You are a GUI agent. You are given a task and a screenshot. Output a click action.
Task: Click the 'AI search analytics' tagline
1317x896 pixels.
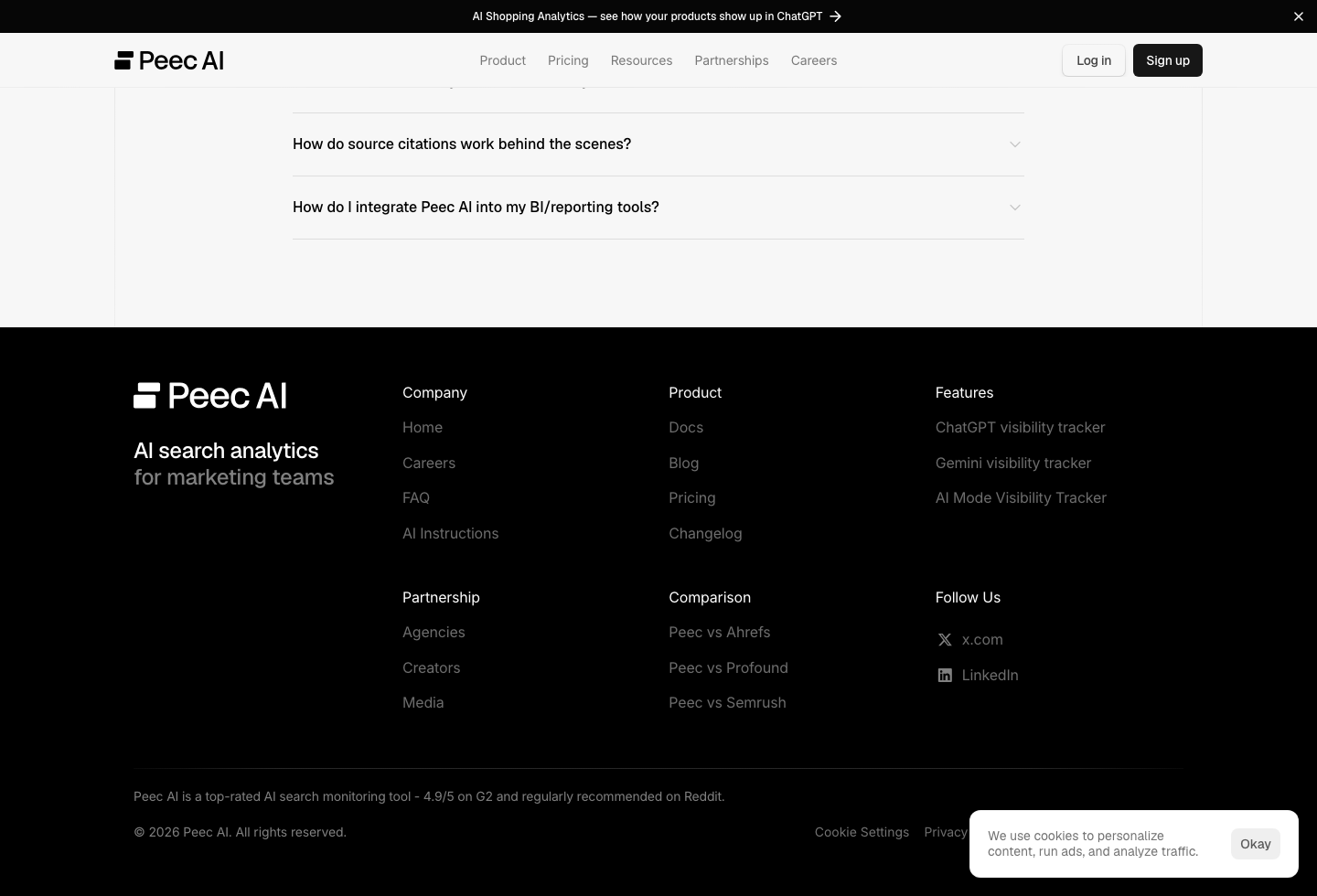point(226,451)
